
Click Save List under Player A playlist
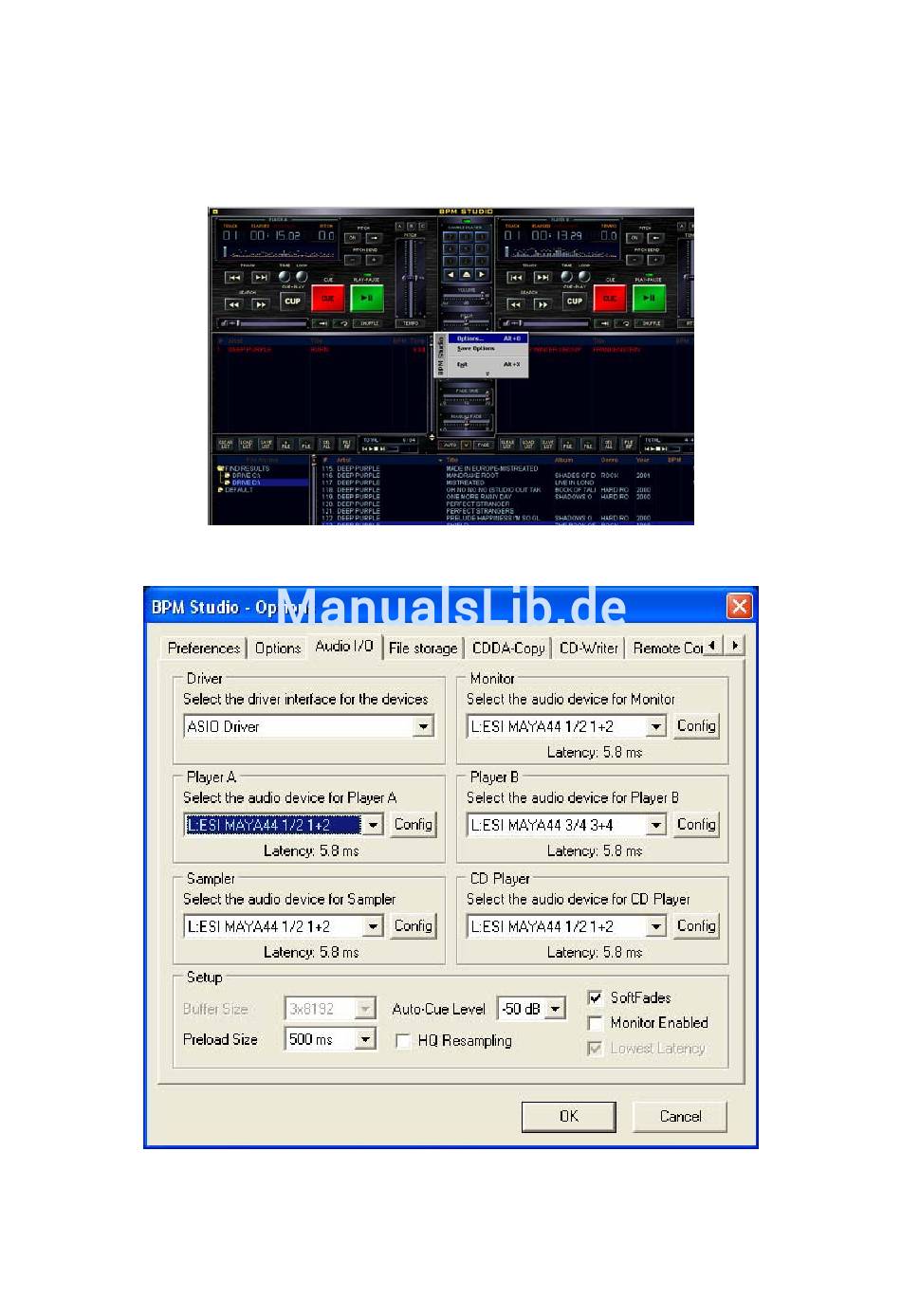pyautogui.click(x=267, y=443)
